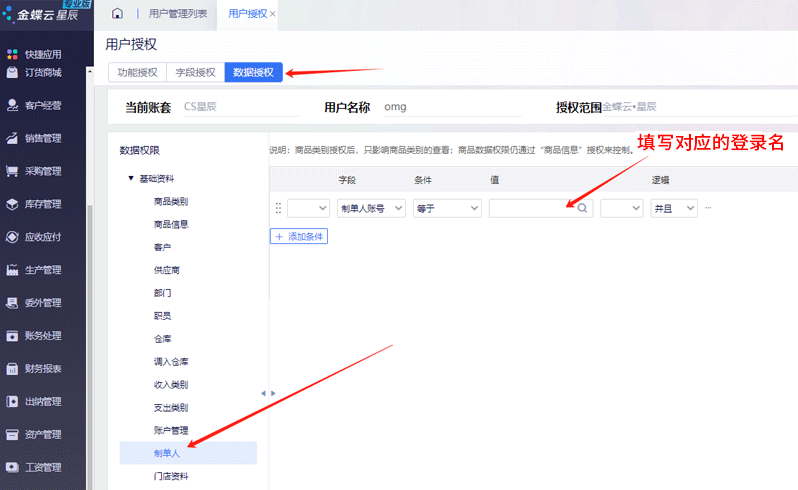Select 职员 in tree

162,316
